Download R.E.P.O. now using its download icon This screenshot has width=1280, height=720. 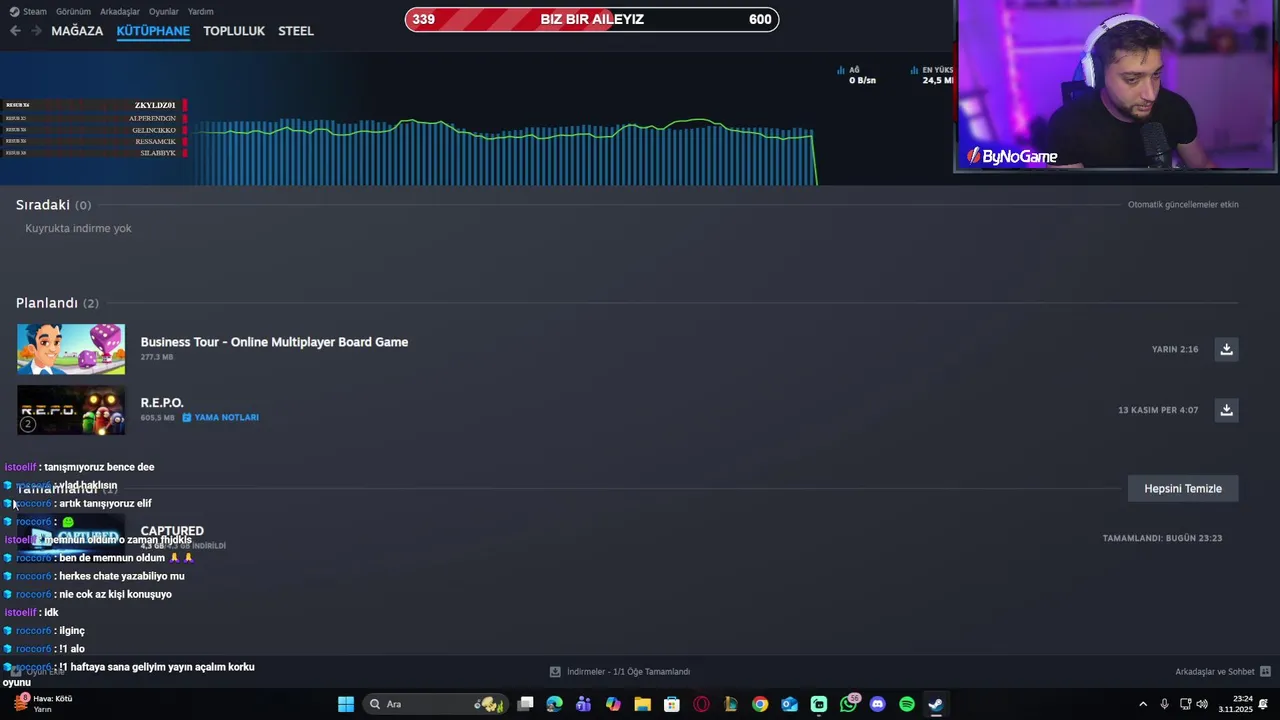pos(1226,410)
